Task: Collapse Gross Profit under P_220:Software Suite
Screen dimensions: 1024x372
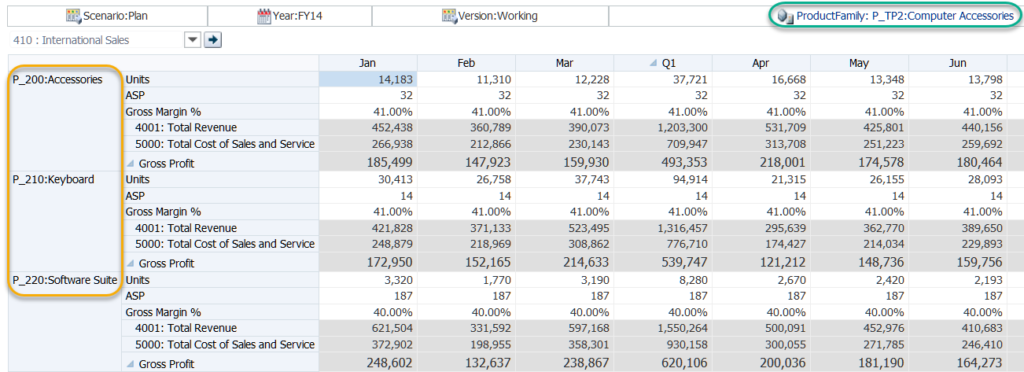Action: click(x=131, y=364)
